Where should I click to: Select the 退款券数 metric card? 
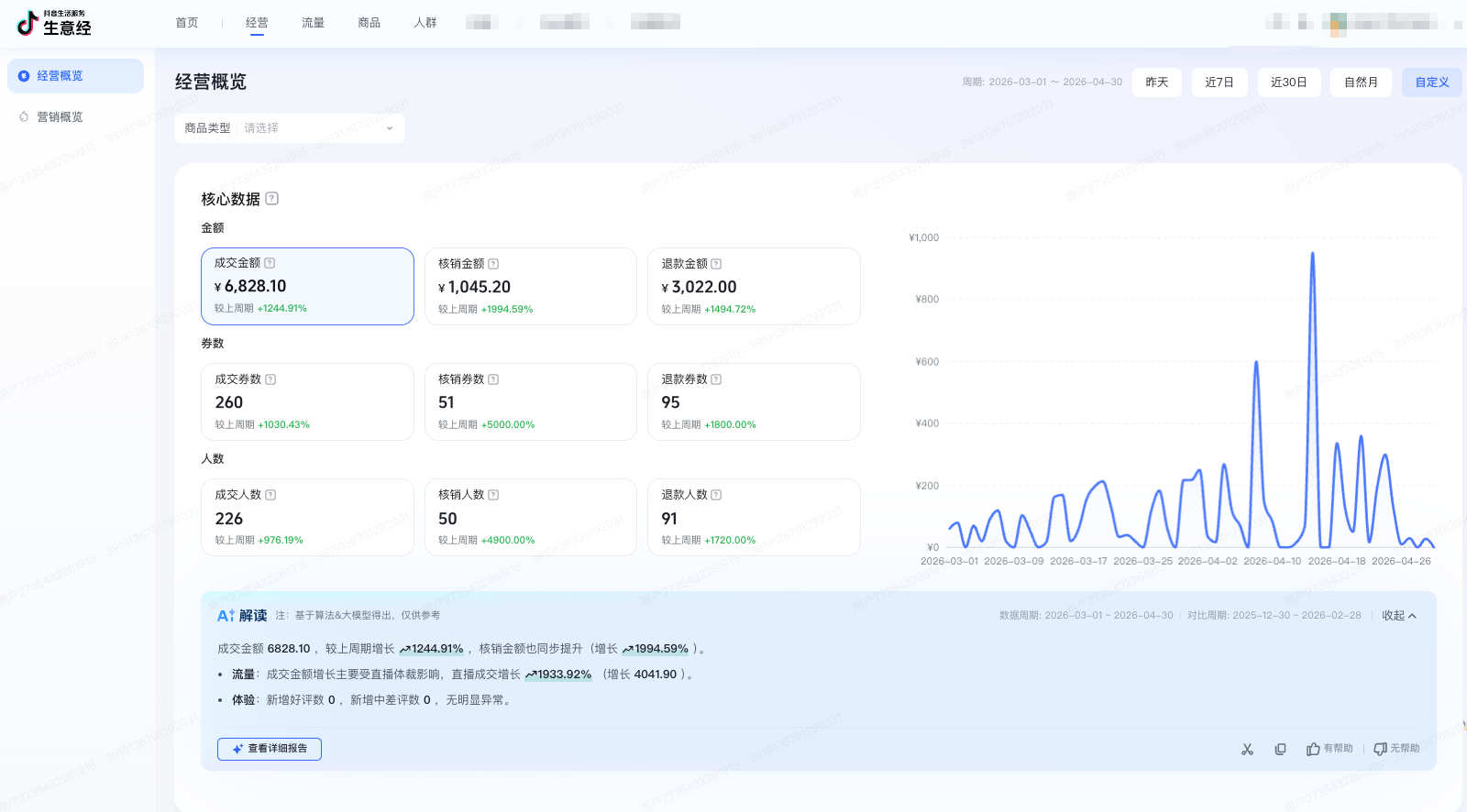[754, 401]
